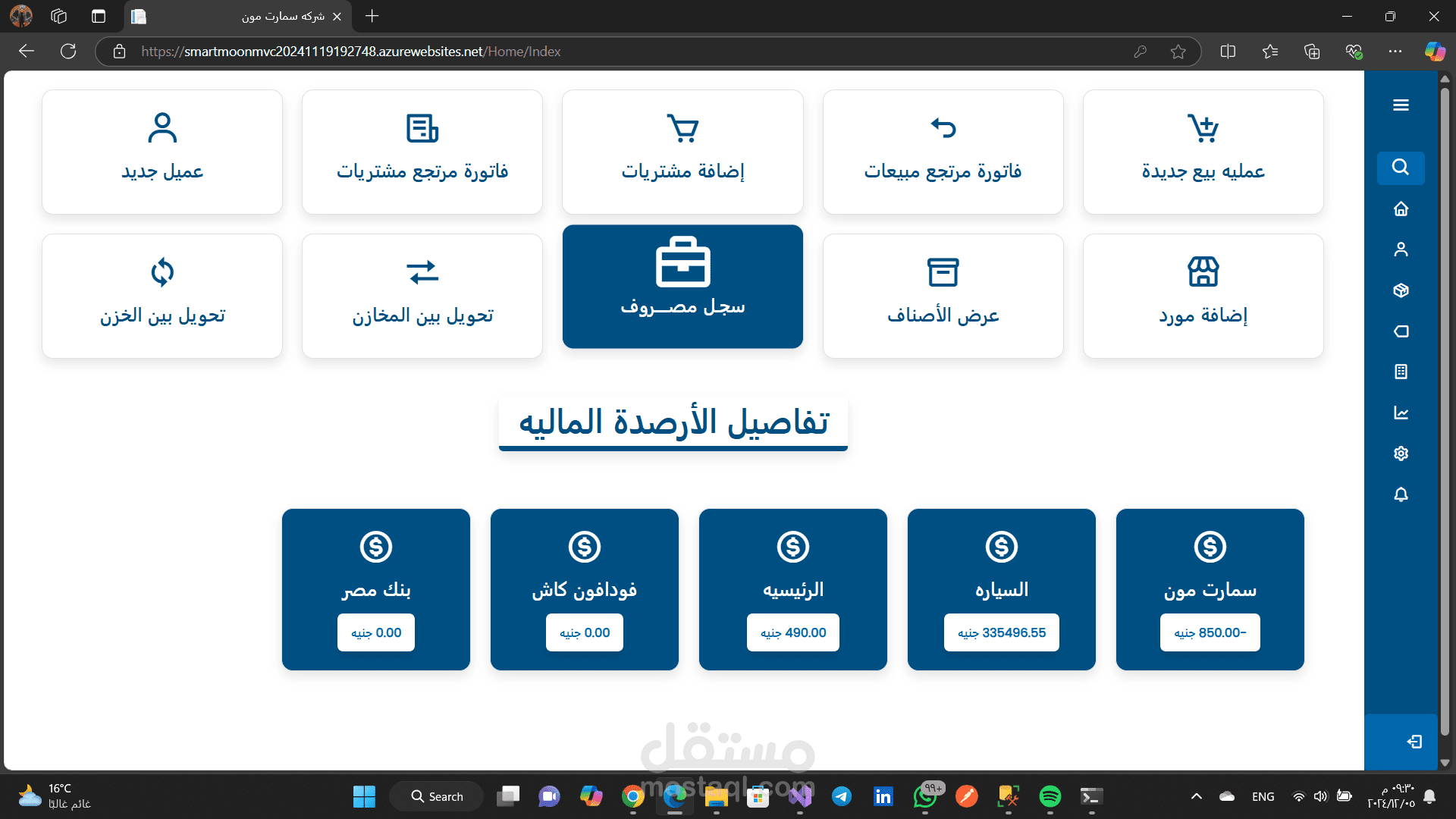Log out using the sidebar exit icon
Viewport: 1456px width, 819px height.
point(1415,742)
